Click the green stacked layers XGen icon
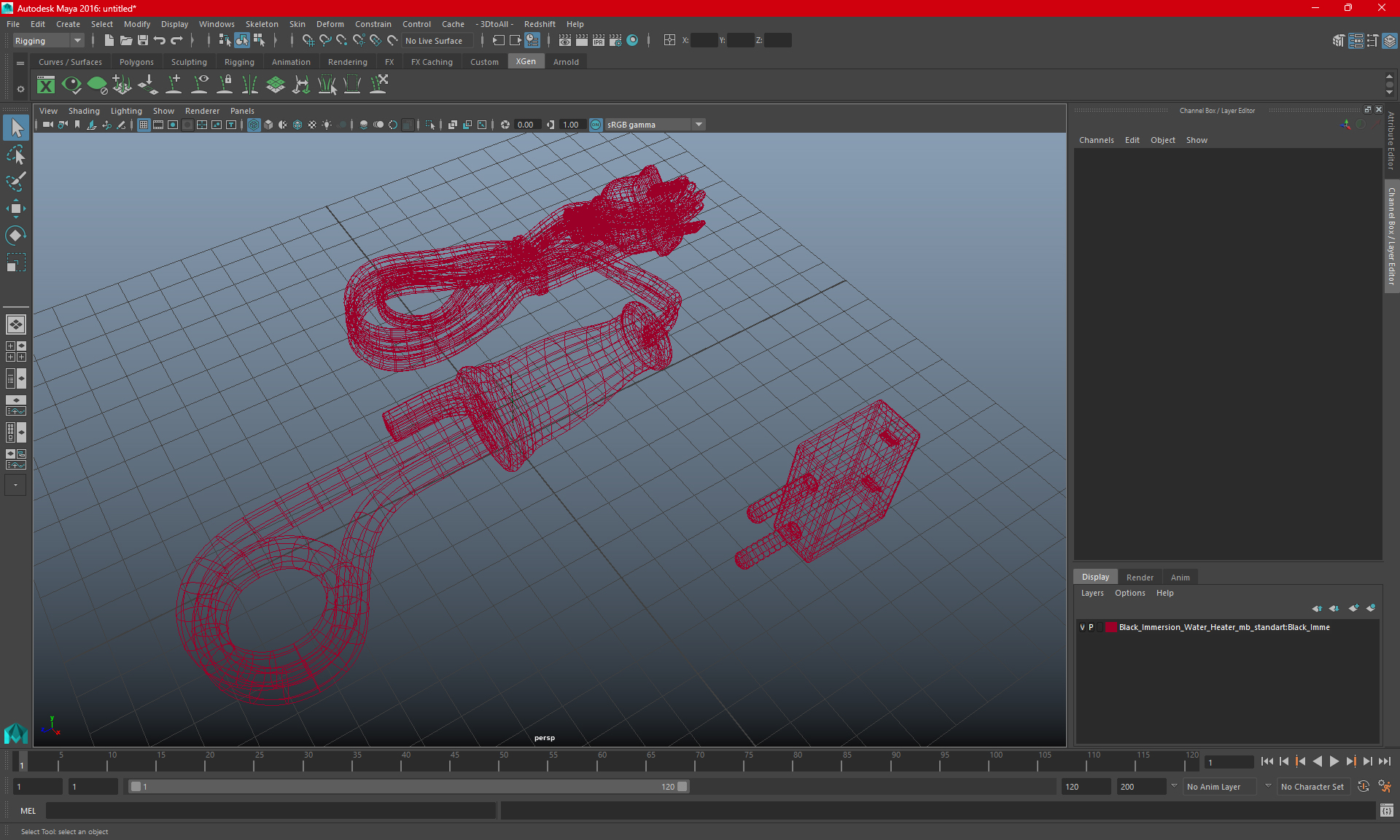The image size is (1400, 840). pos(276,85)
